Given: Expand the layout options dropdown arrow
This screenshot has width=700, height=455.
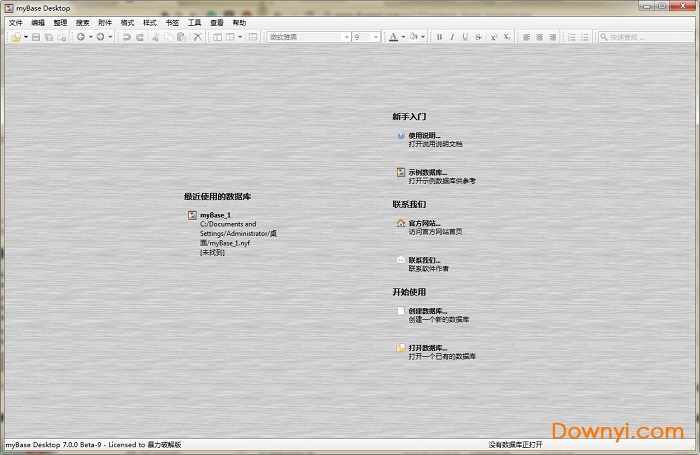Looking at the screenshot, I should tap(240, 37).
